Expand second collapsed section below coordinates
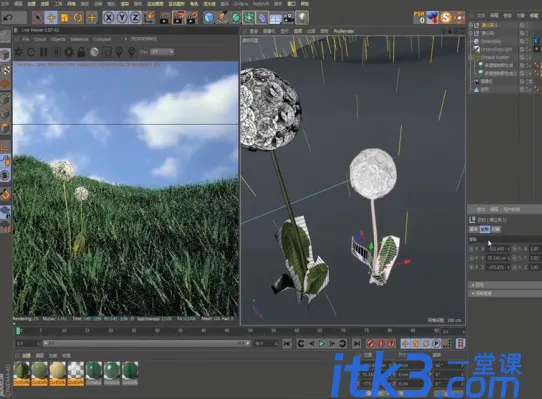 pyautogui.click(x=505, y=293)
